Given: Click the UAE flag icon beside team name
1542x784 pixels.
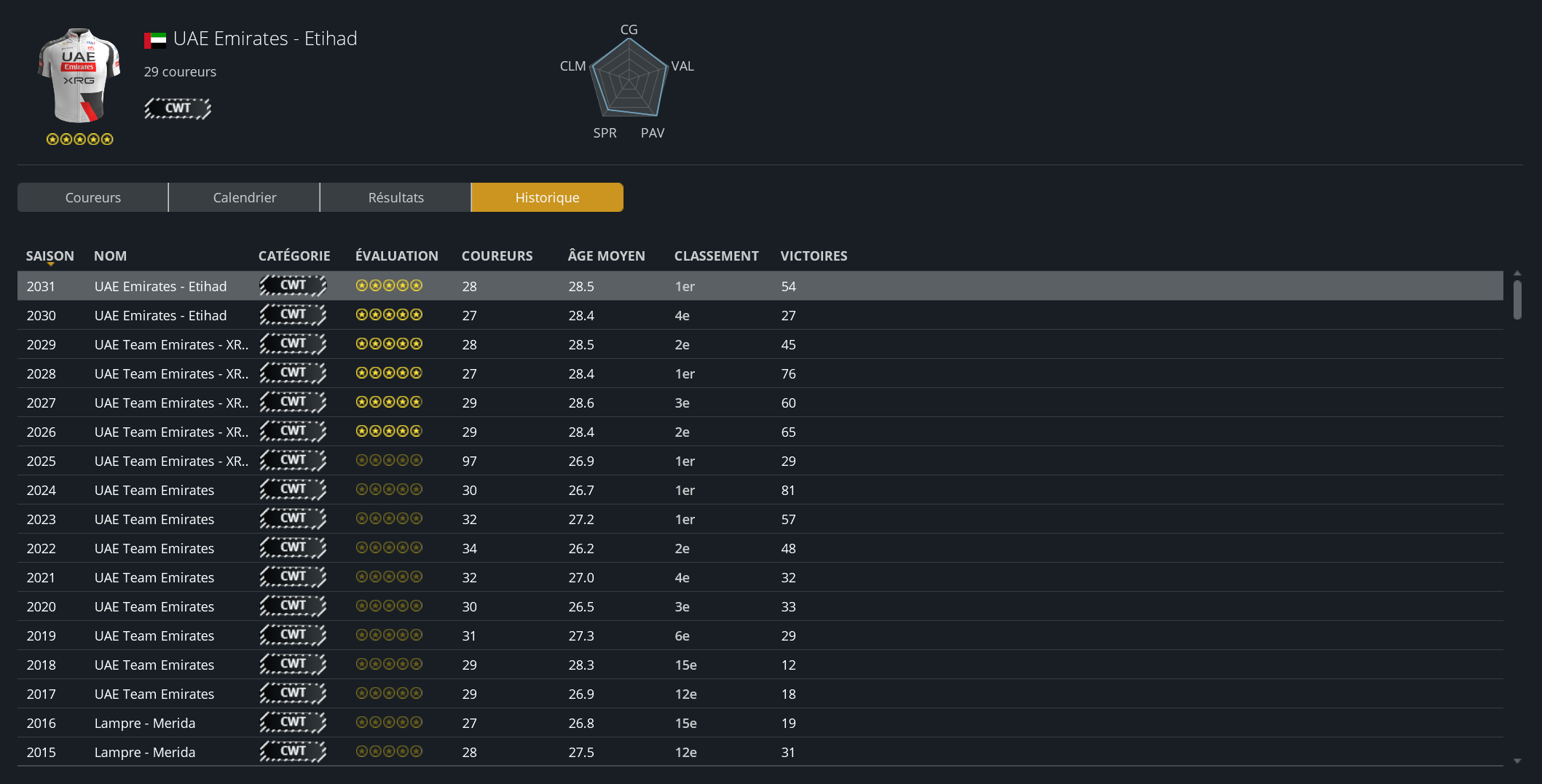Looking at the screenshot, I should tap(154, 40).
